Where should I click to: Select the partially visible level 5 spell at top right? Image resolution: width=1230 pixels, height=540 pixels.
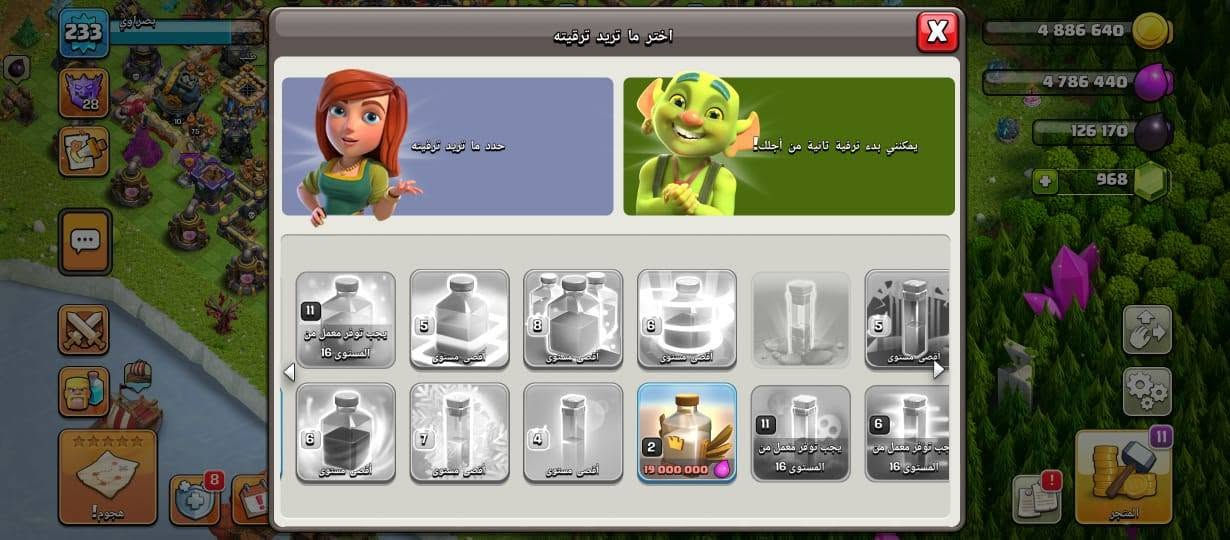coord(906,319)
